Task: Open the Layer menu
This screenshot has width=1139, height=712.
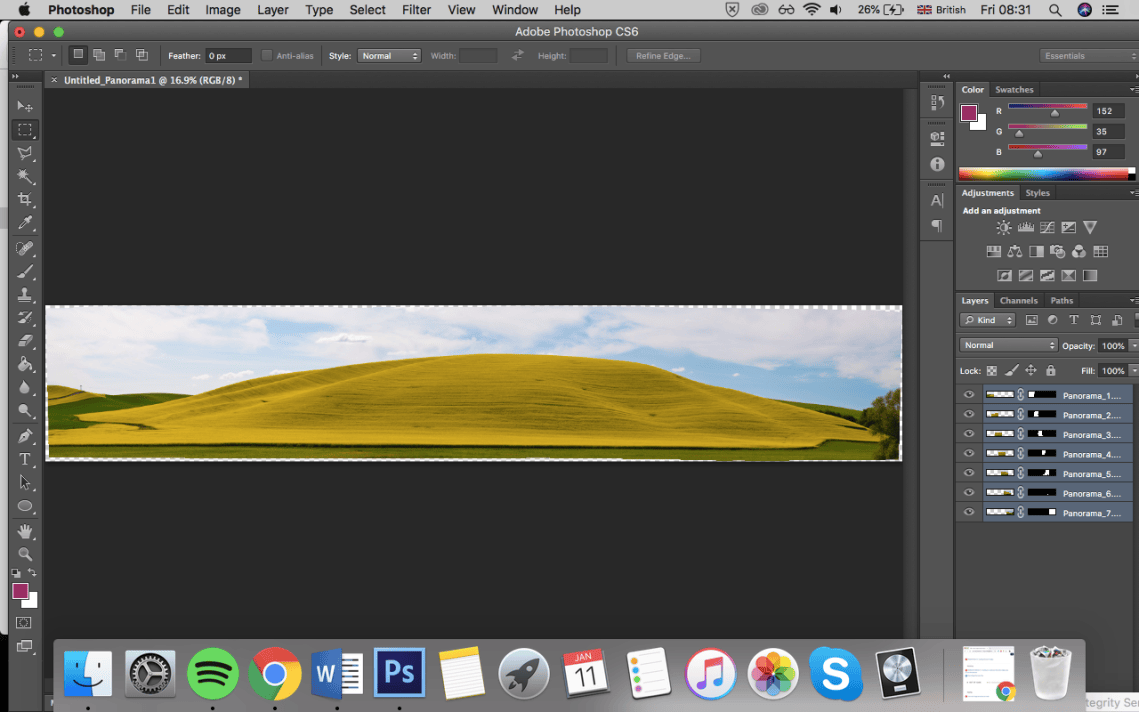Action: [272, 10]
